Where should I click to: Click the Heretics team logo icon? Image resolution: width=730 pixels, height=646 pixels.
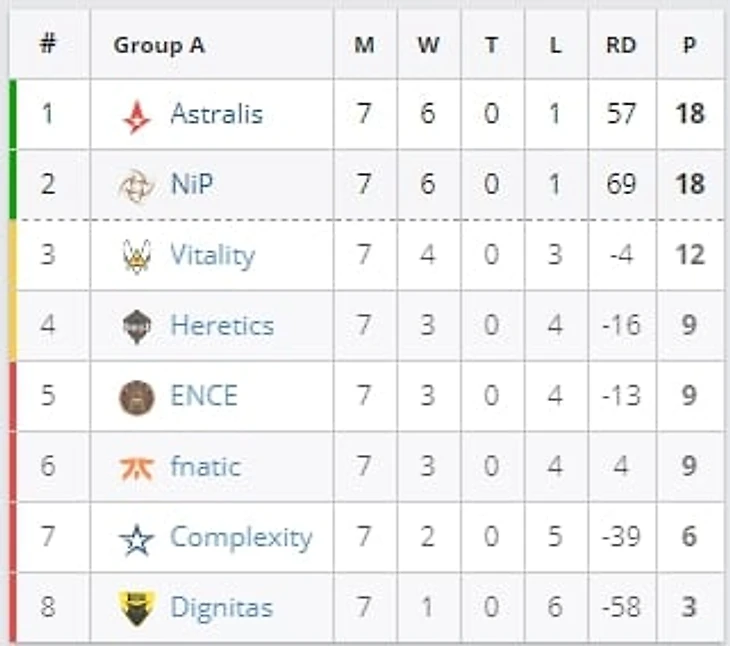pos(136,327)
